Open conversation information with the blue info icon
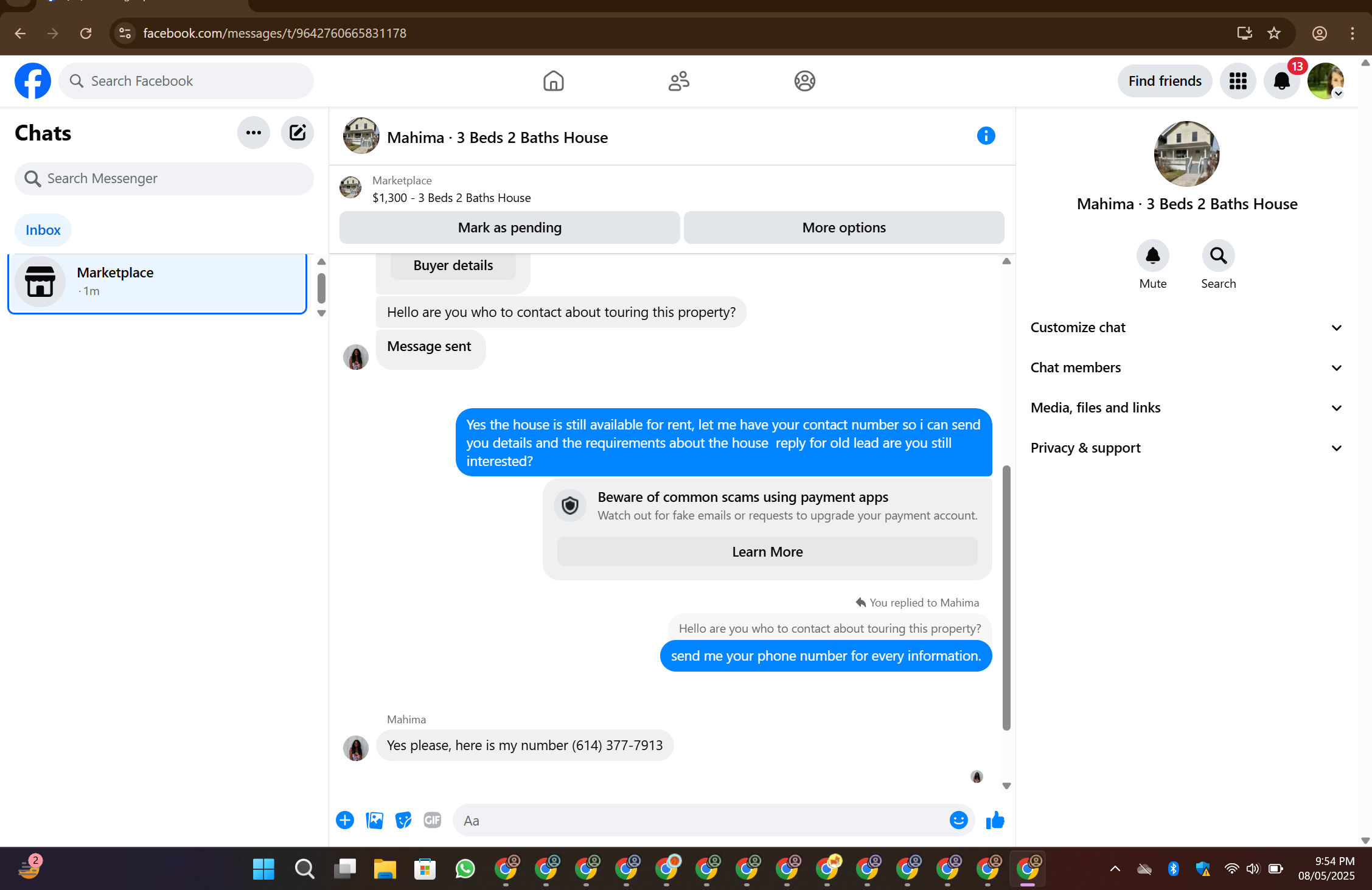Image resolution: width=1372 pixels, height=890 pixels. coord(986,136)
